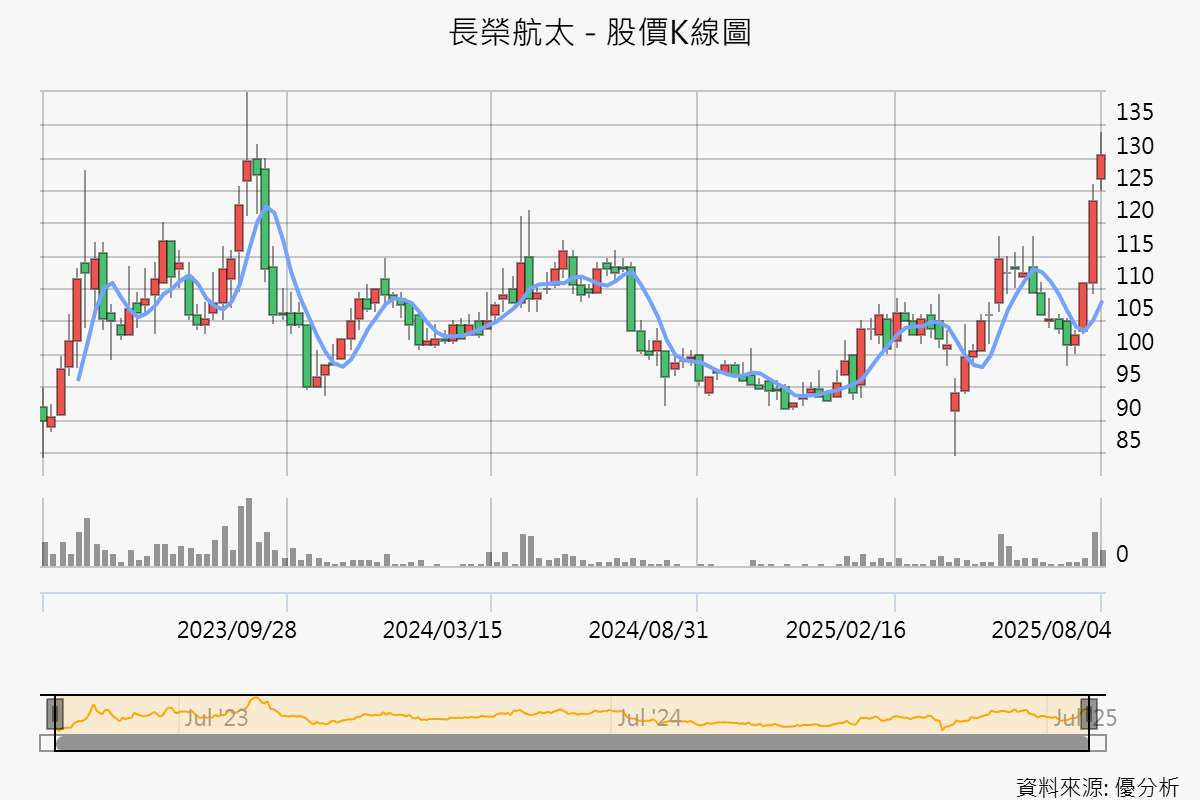Viewport: 1200px width, 800px height.
Task: Click the 85 price axis label
Action: (x=1129, y=440)
